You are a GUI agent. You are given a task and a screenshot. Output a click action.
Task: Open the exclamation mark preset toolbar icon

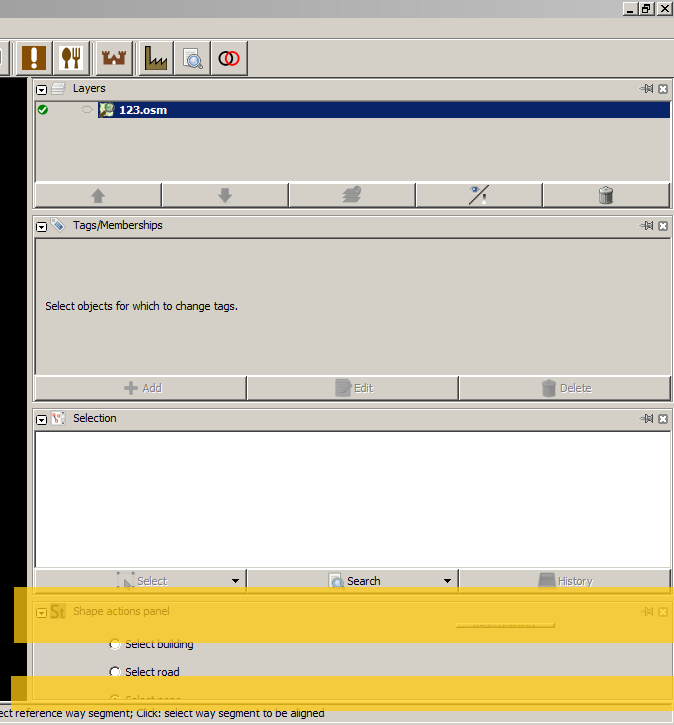point(34,58)
